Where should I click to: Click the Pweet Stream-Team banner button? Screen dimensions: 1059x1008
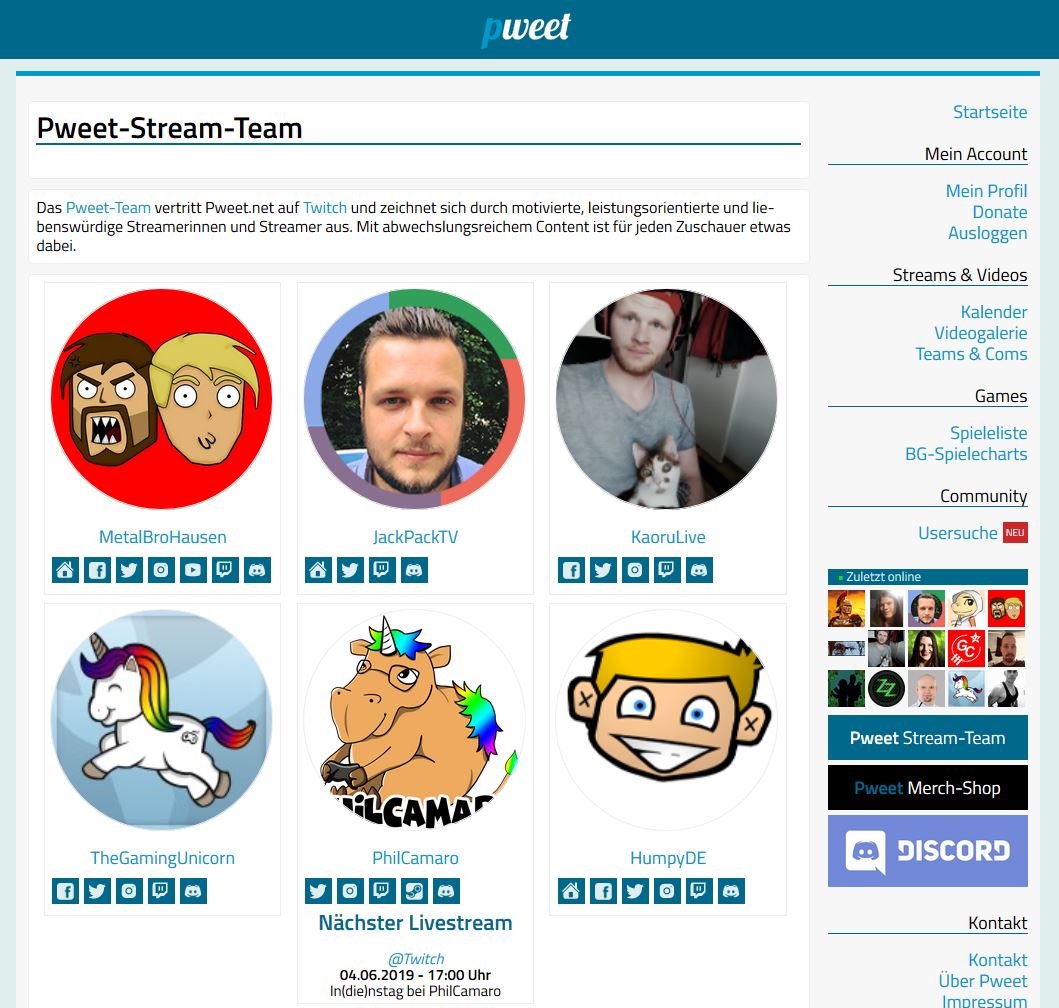(927, 738)
